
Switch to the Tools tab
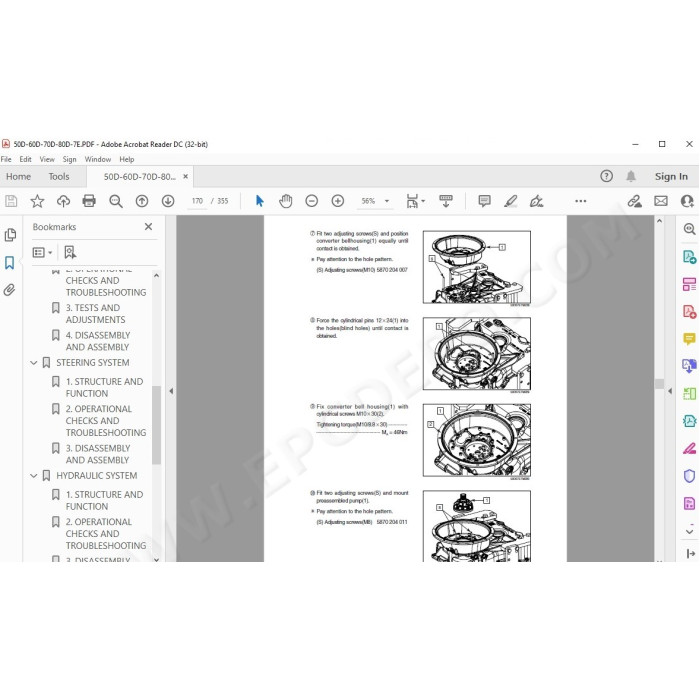point(59,177)
